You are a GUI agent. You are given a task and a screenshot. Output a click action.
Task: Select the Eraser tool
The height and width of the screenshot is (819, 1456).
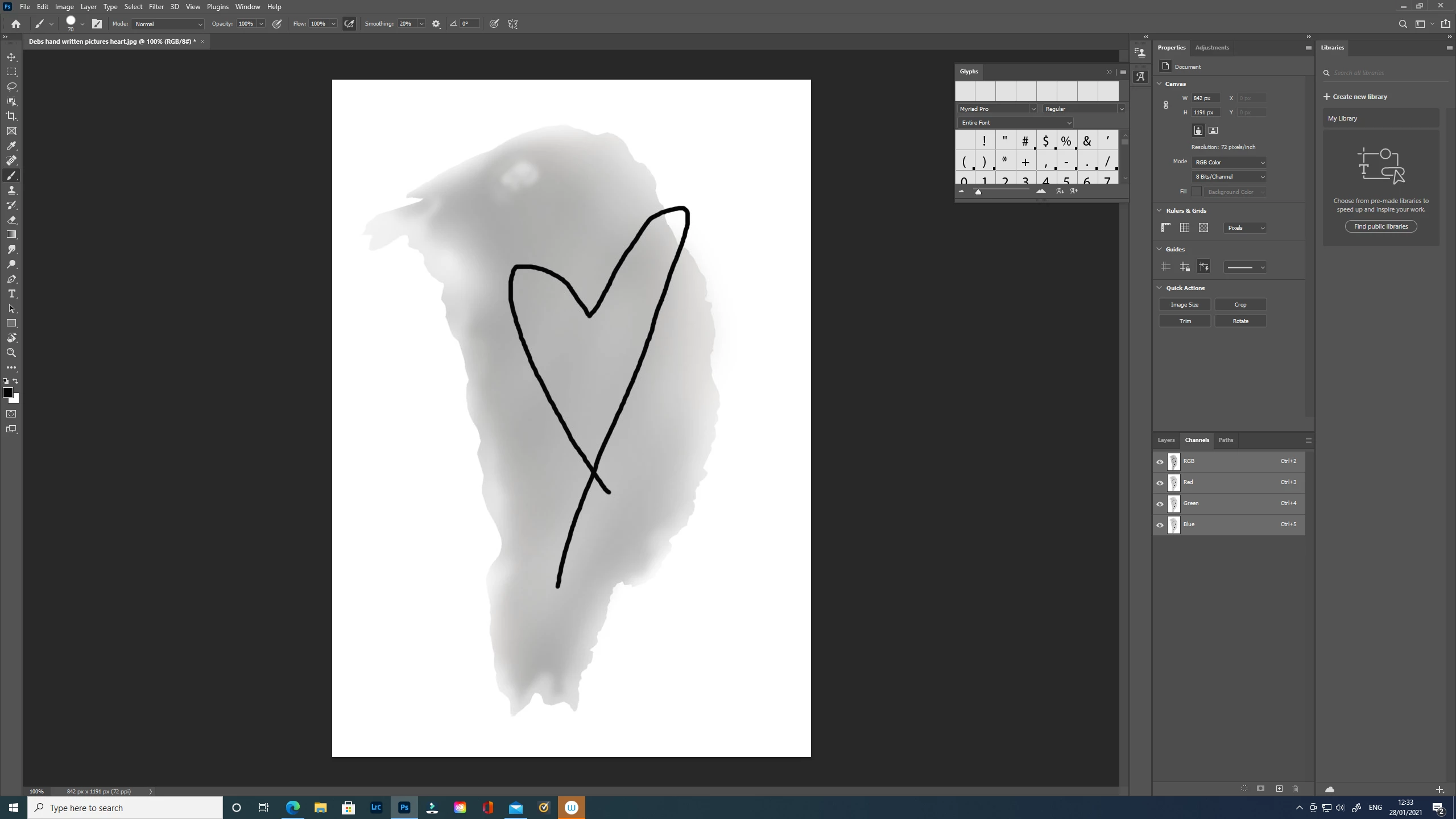[11, 220]
